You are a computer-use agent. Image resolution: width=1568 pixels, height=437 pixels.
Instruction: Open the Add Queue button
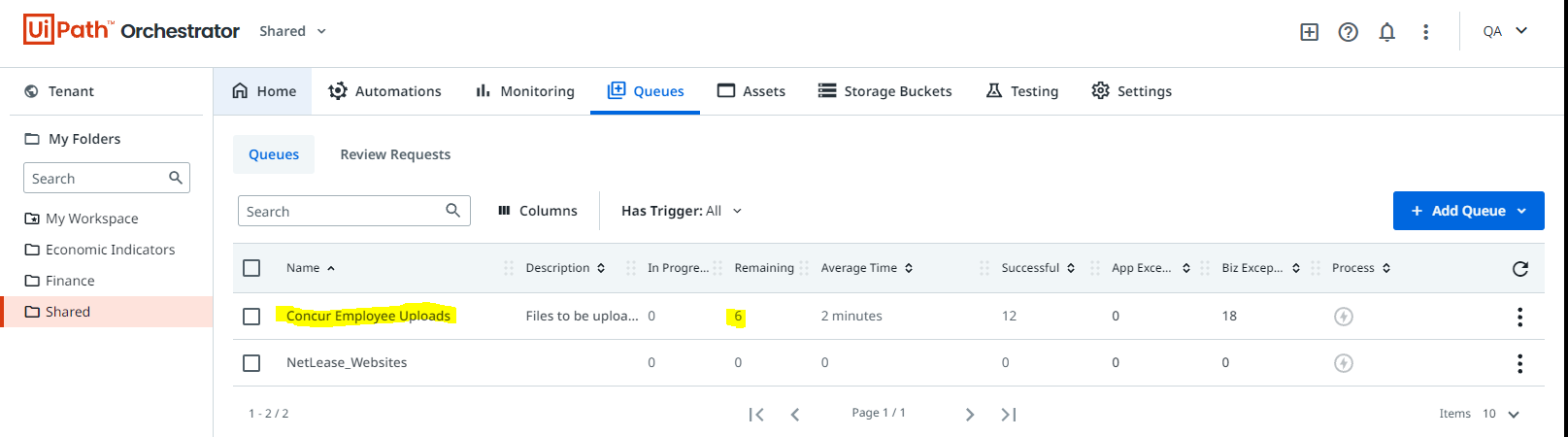tap(1468, 211)
